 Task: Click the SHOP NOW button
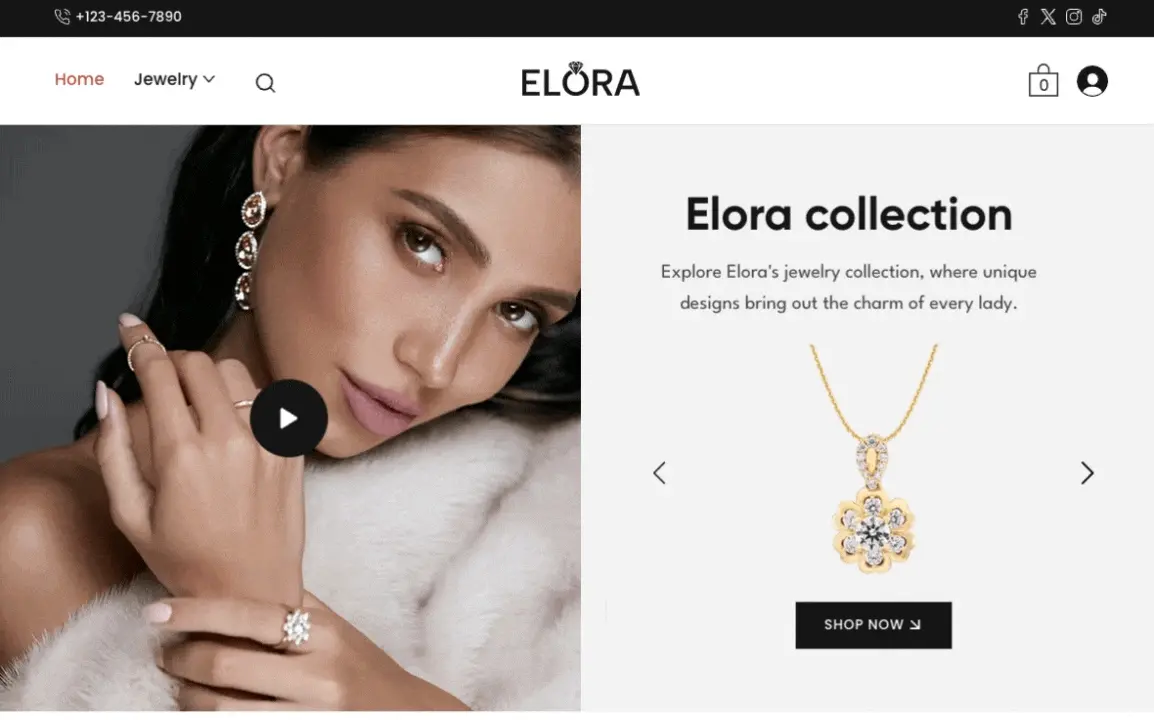(x=873, y=625)
